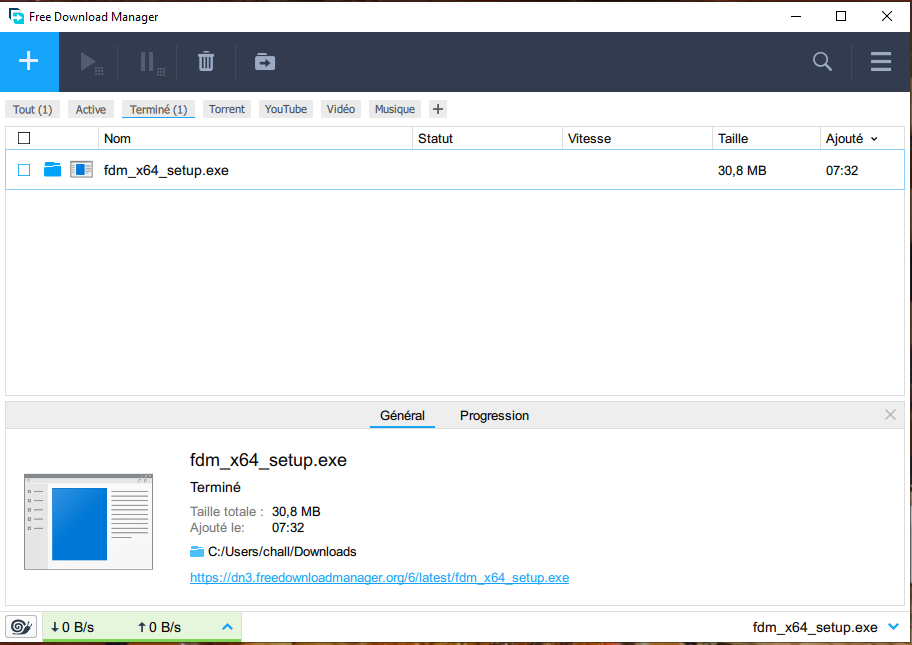Viewport: 912px width, 645px height.
Task: Select Terminé (1) filter tab
Action: click(158, 109)
